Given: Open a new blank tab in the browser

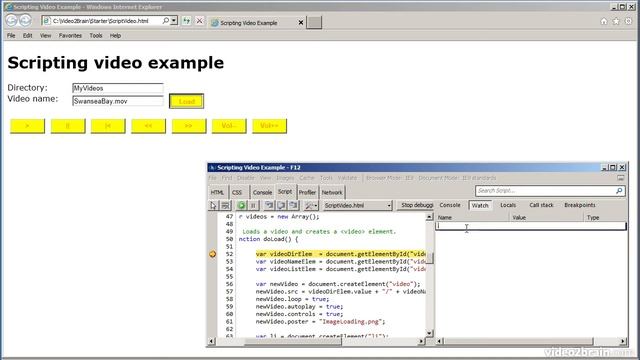Looking at the screenshot, I should pyautogui.click(x=314, y=22).
